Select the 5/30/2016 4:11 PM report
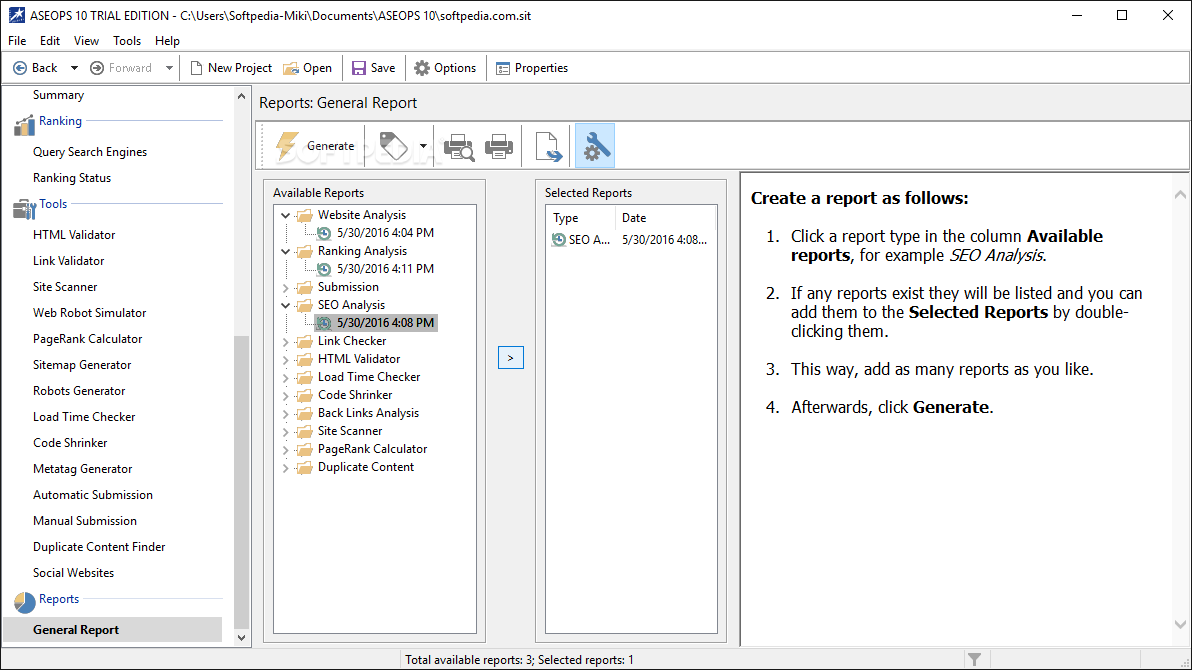Screen dimensions: 1192x670 [385, 268]
